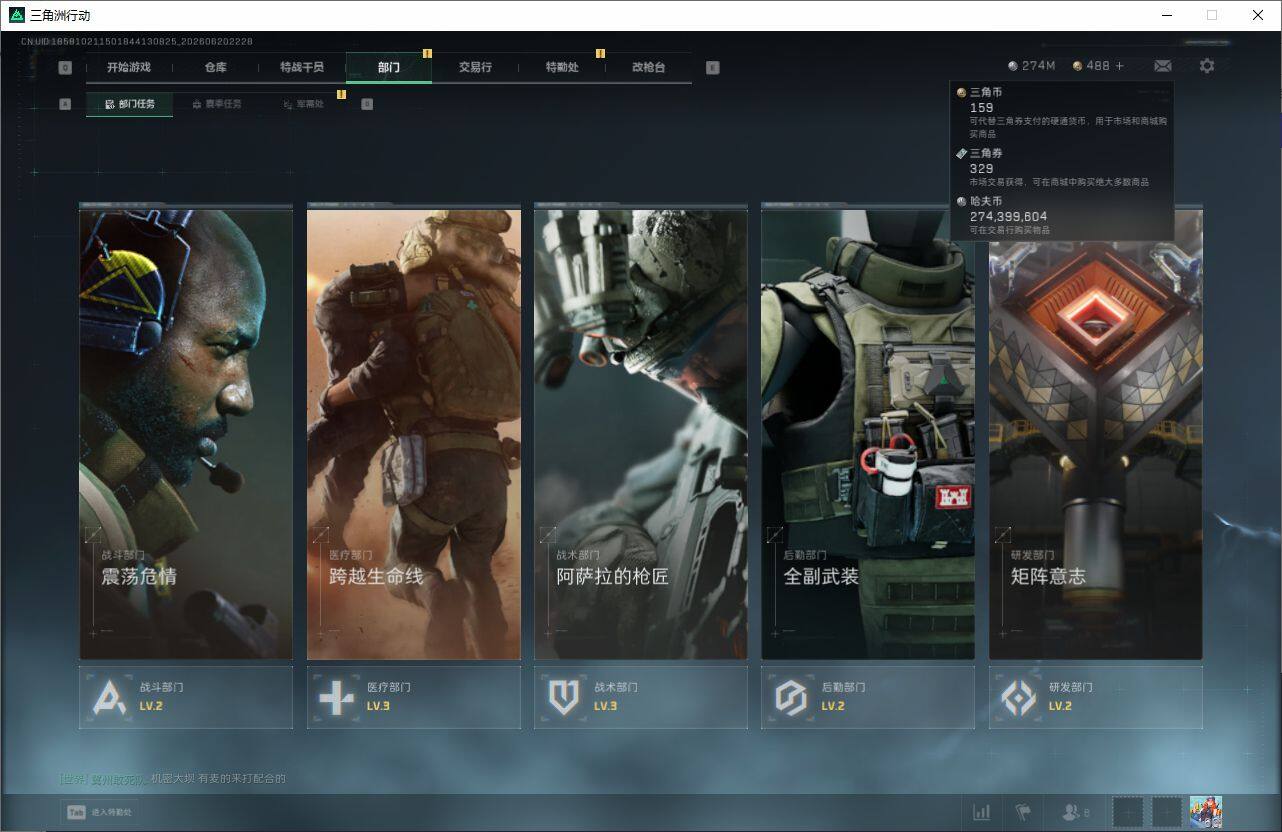Click the second empty squad slot
1282x832 pixels.
pos(1166,812)
